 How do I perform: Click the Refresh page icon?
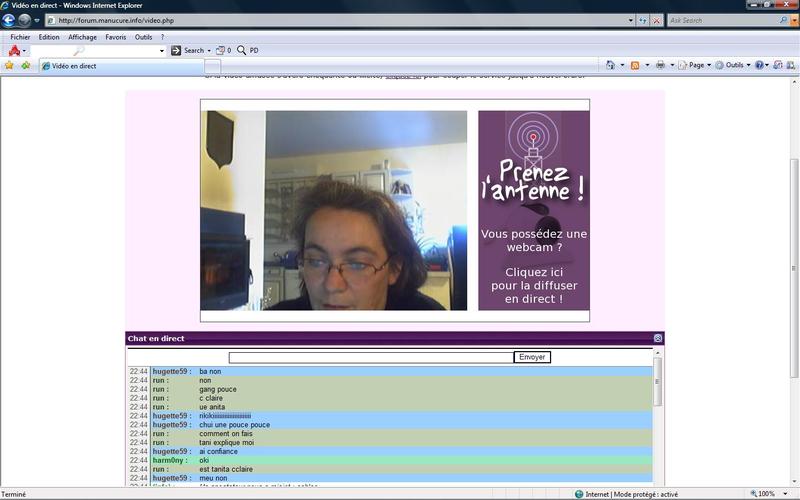click(x=644, y=20)
